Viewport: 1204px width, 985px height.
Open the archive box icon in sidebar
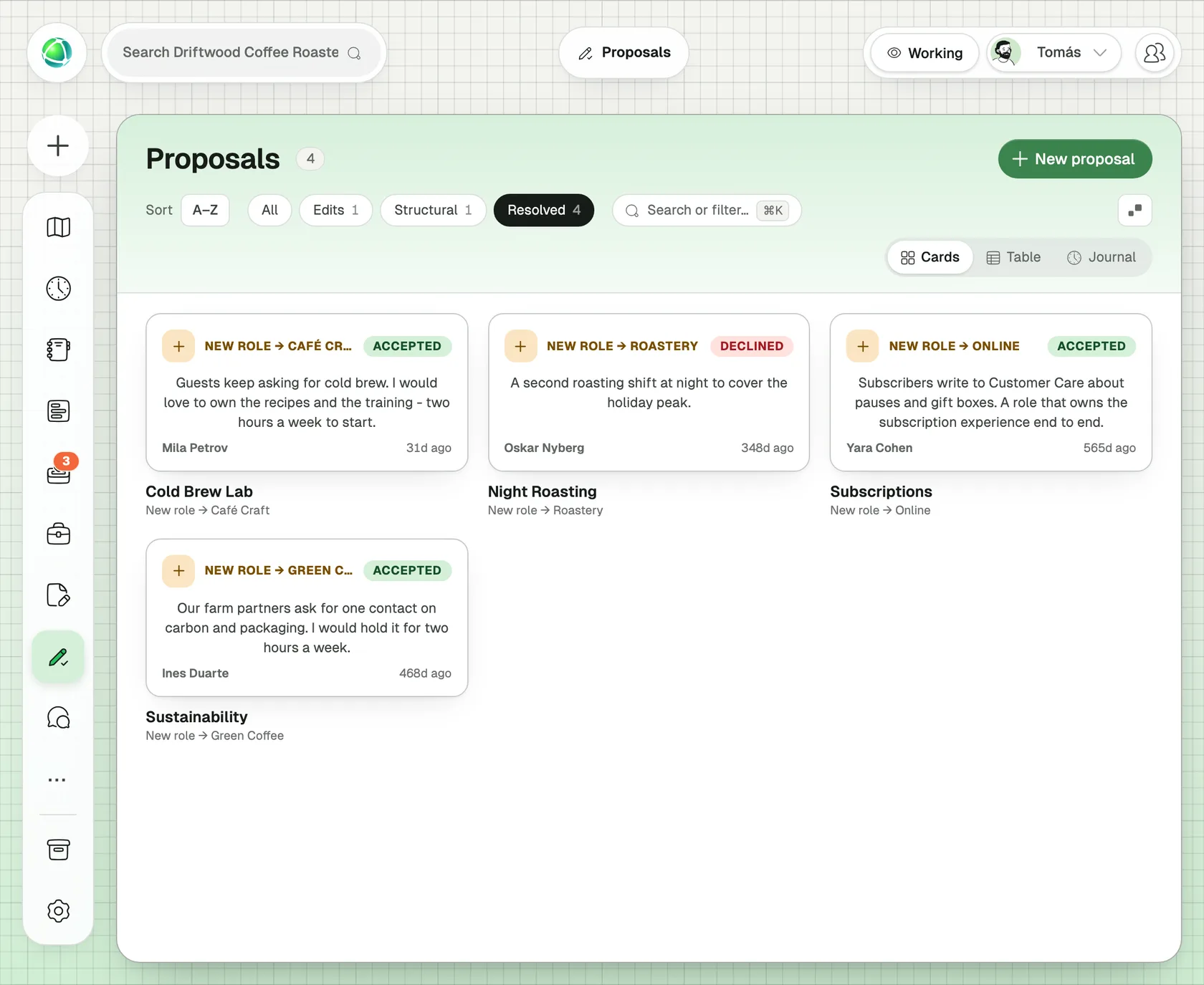click(58, 850)
